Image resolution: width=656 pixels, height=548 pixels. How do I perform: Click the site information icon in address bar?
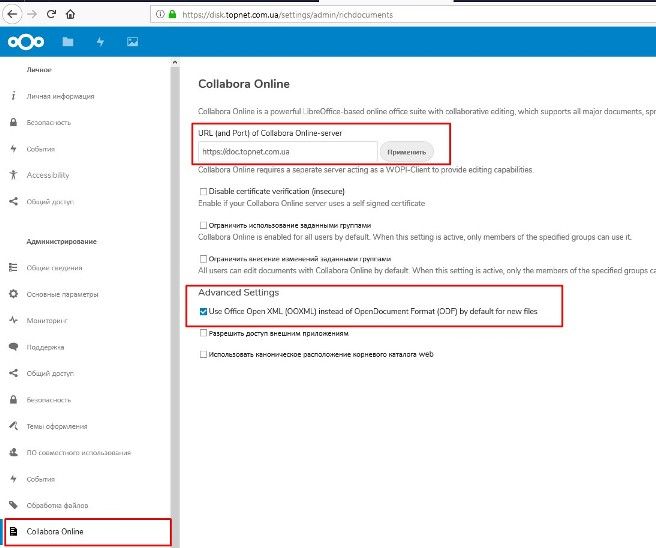pyautogui.click(x=160, y=14)
